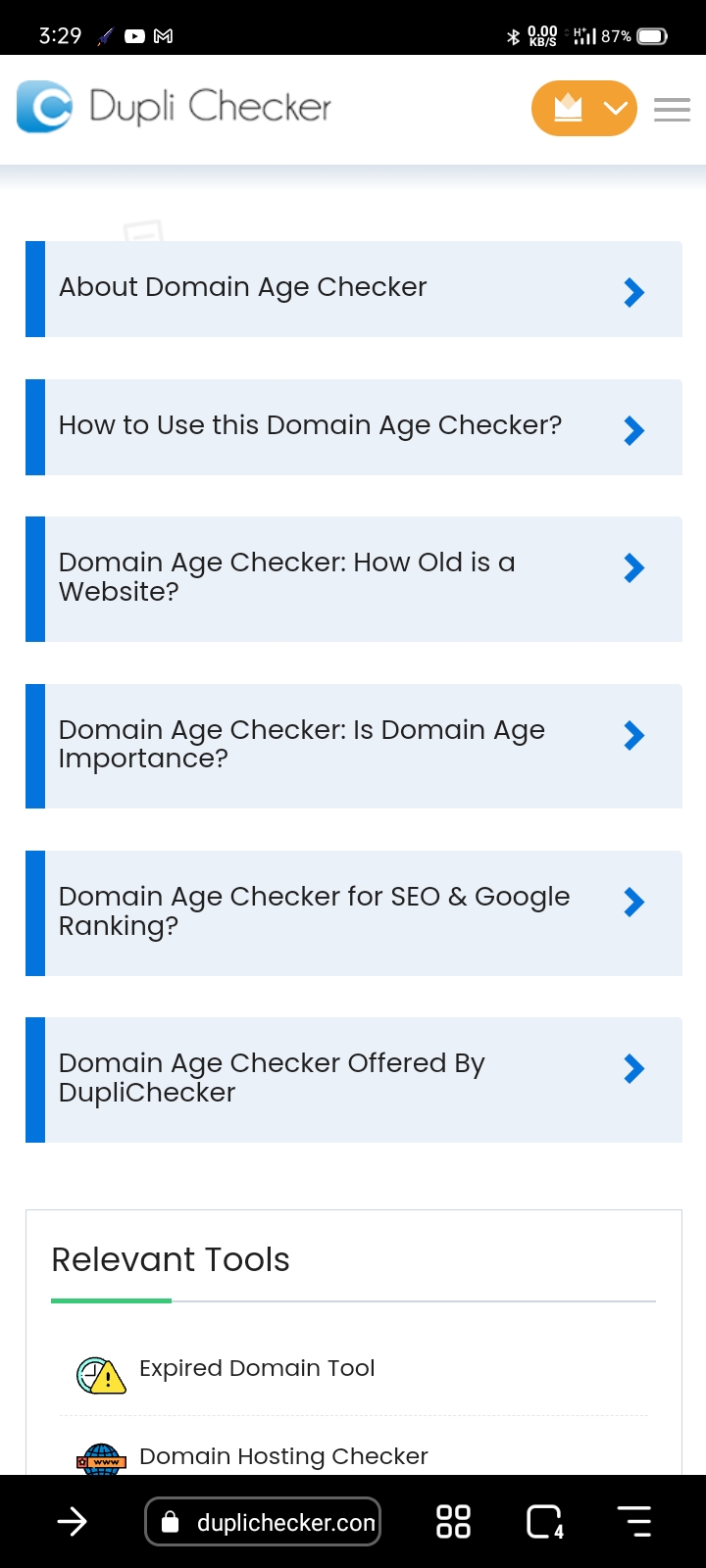This screenshot has width=706, height=1568.
Task: Tap the forward arrow in the browser toolbar
Action: (x=73, y=1521)
